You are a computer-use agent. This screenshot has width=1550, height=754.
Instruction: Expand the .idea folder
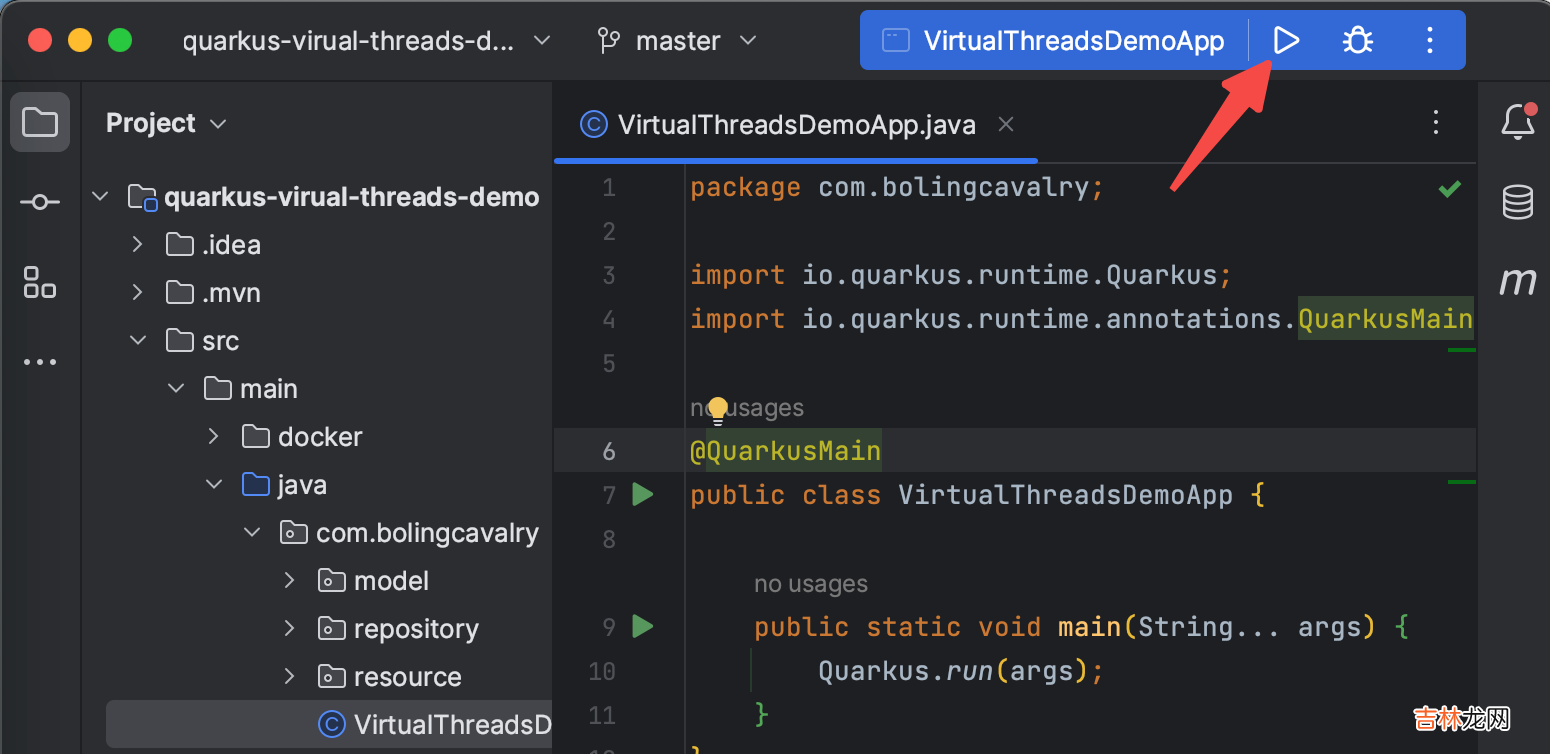tap(138, 245)
